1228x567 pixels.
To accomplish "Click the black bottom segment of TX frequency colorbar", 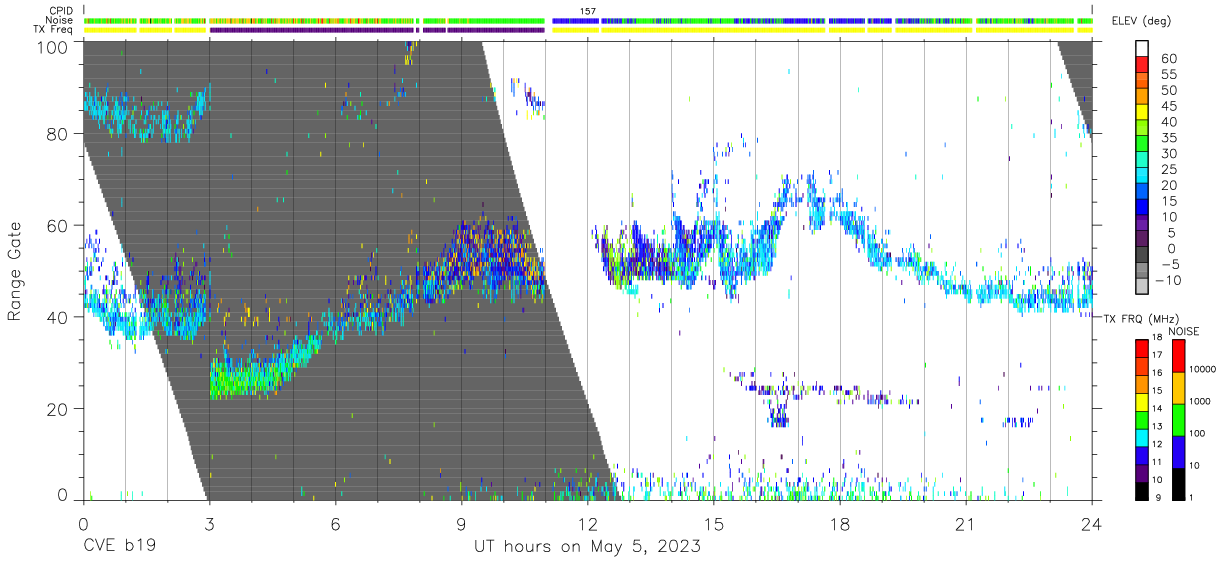I will click(1142, 491).
